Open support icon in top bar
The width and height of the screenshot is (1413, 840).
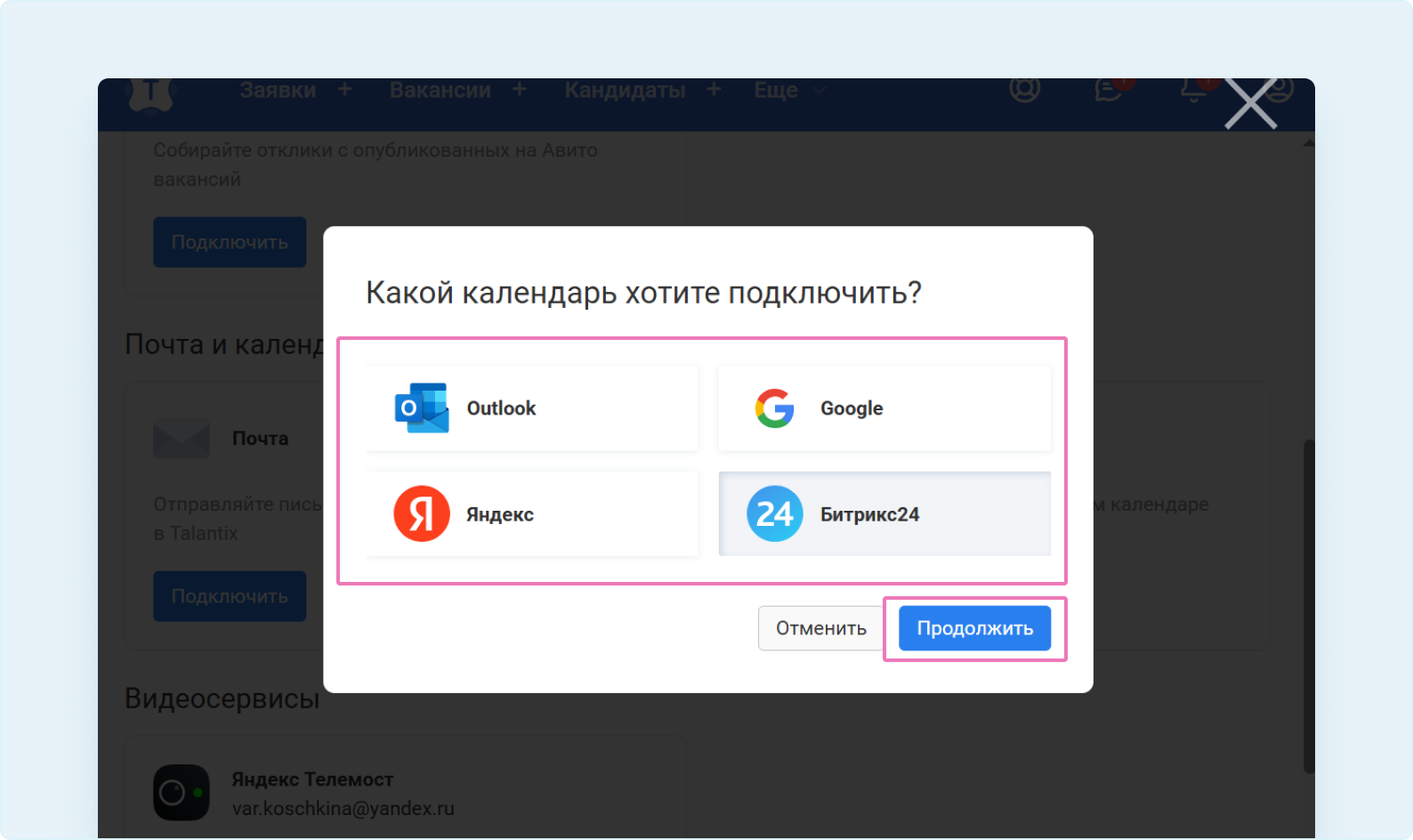[x=1025, y=89]
